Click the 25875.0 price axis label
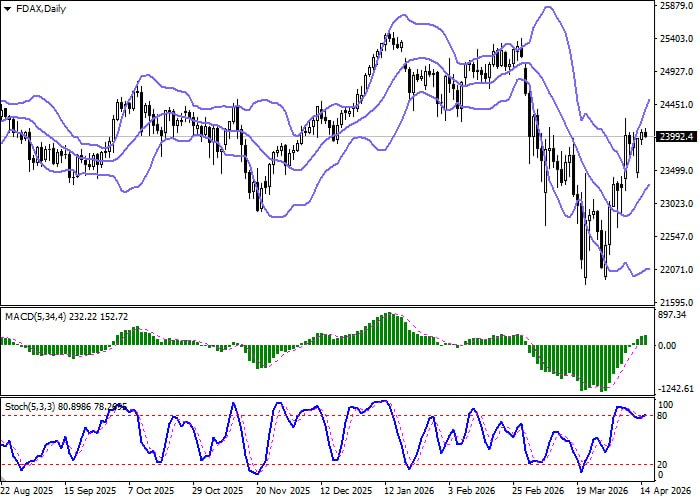Image resolution: width=700 pixels, height=500 pixels. [676, 6]
